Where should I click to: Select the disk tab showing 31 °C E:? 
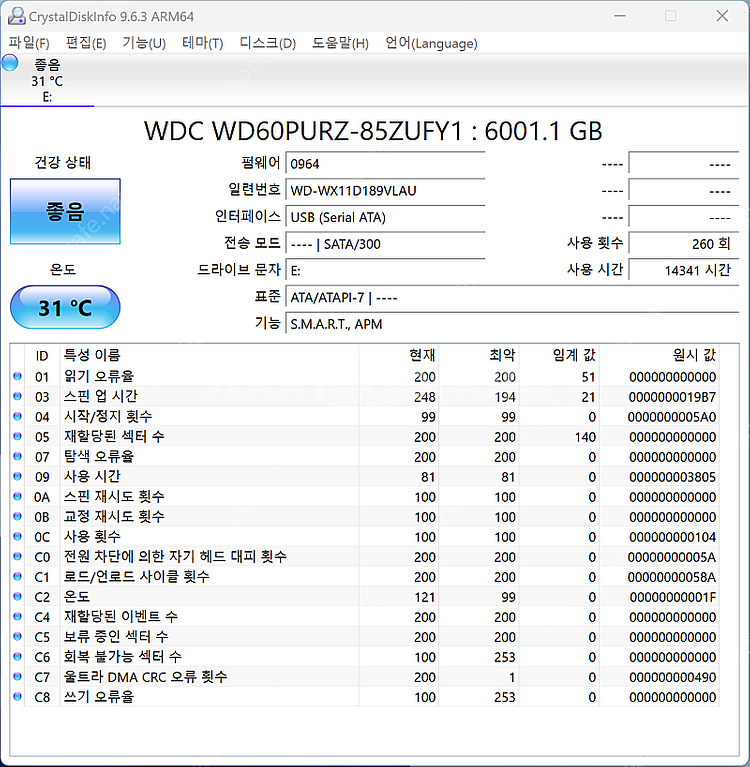(47, 80)
